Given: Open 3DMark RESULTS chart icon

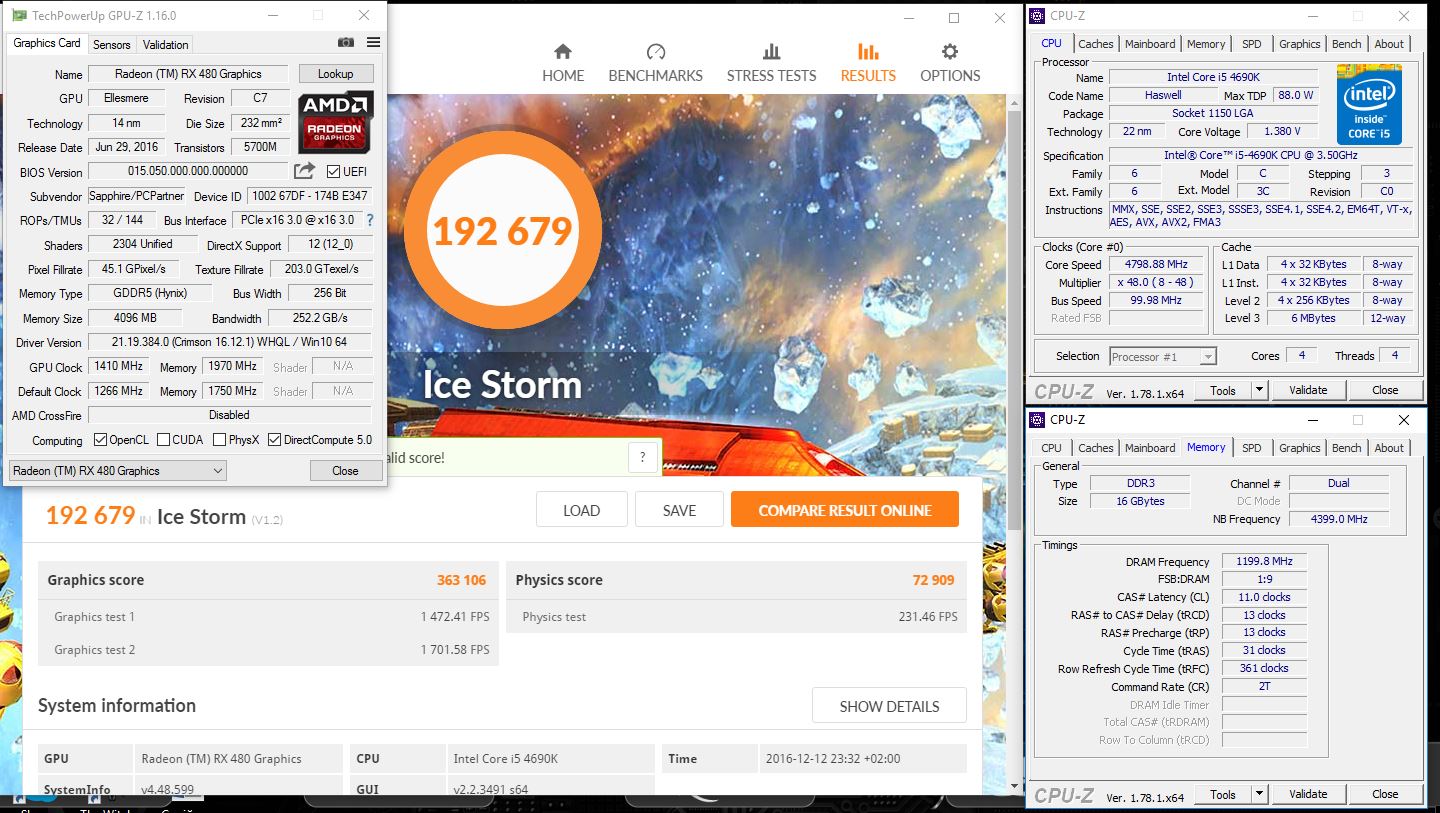Looking at the screenshot, I should coord(868,51).
